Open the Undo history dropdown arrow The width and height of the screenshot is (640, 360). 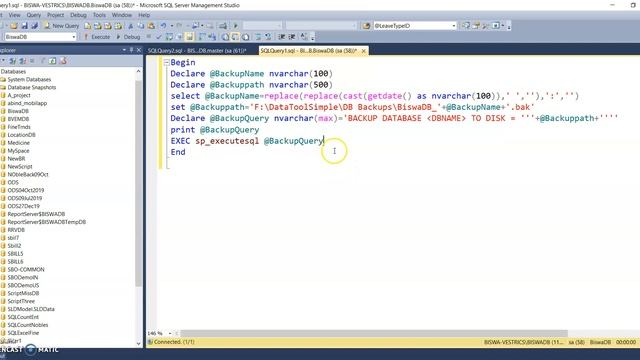172,26
